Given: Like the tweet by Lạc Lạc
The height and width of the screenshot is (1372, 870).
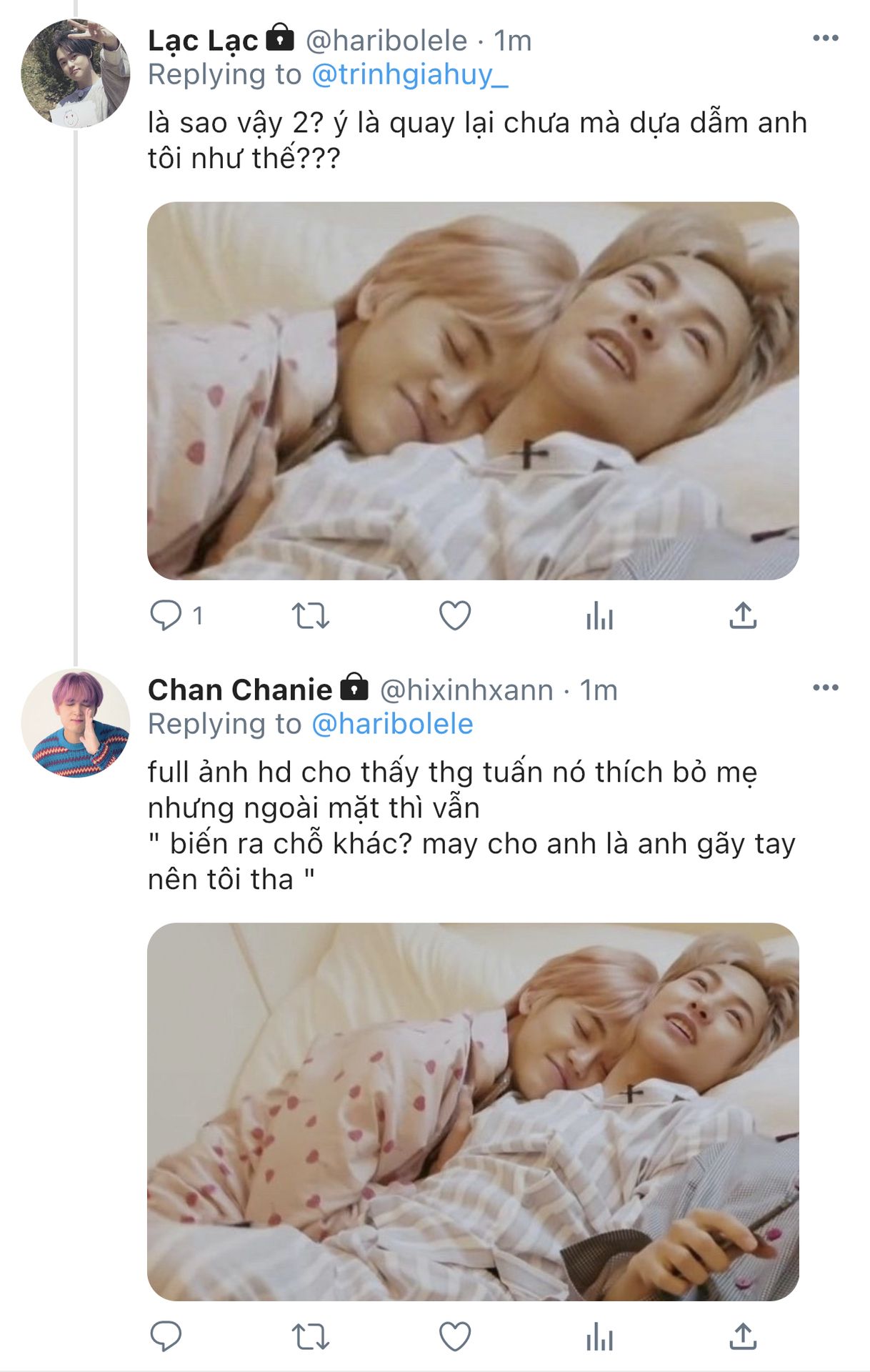Looking at the screenshot, I should click(x=455, y=615).
